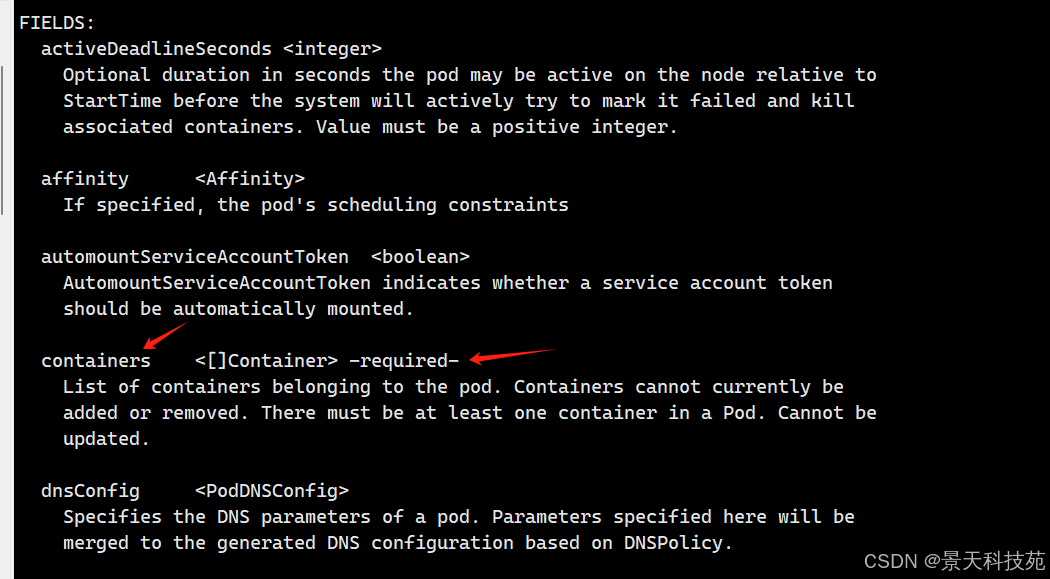
Task: Click the red arrow pointing at containers
Action: click(x=165, y=334)
